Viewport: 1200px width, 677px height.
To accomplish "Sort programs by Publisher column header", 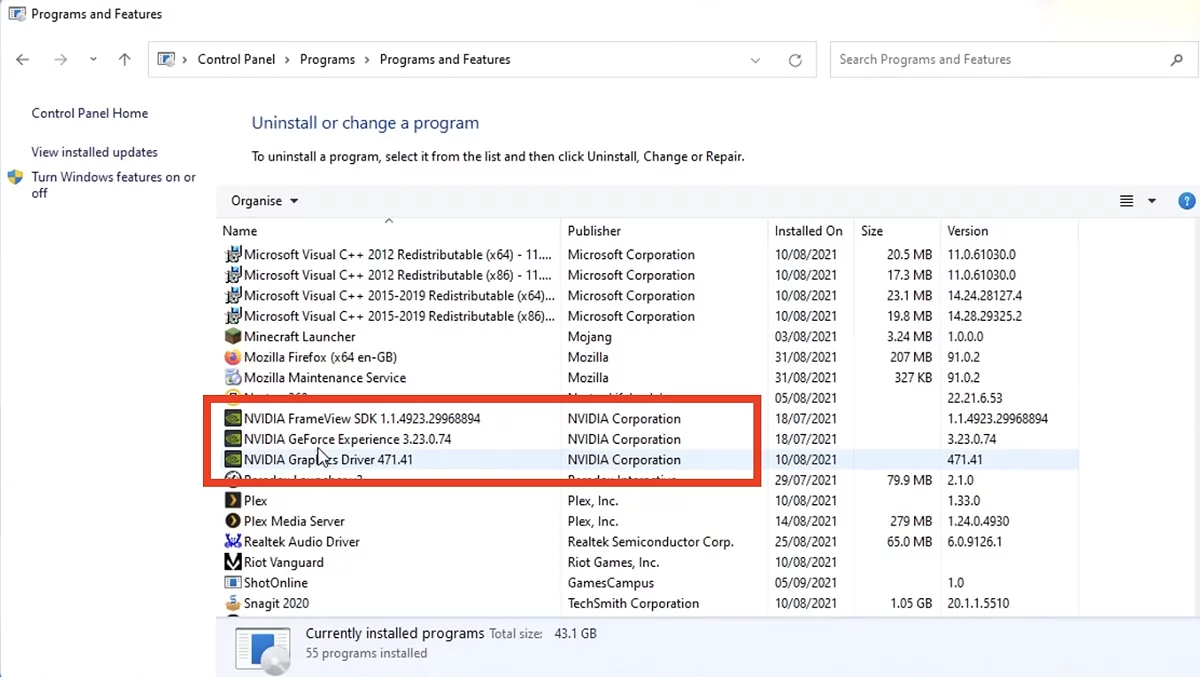I will [594, 231].
